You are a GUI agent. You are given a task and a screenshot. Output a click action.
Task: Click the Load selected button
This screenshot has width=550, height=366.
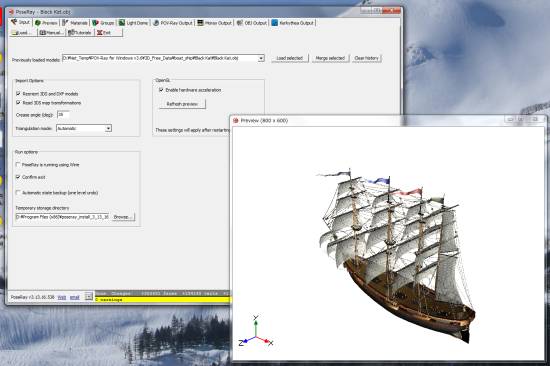pos(290,58)
